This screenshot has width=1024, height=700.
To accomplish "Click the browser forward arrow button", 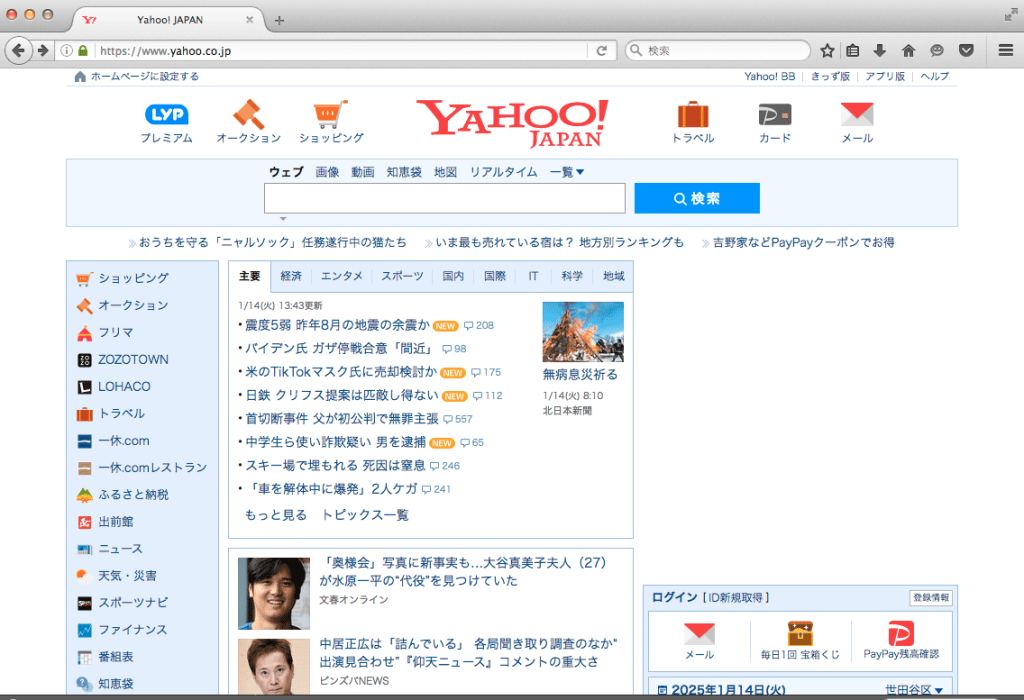I will [43, 50].
